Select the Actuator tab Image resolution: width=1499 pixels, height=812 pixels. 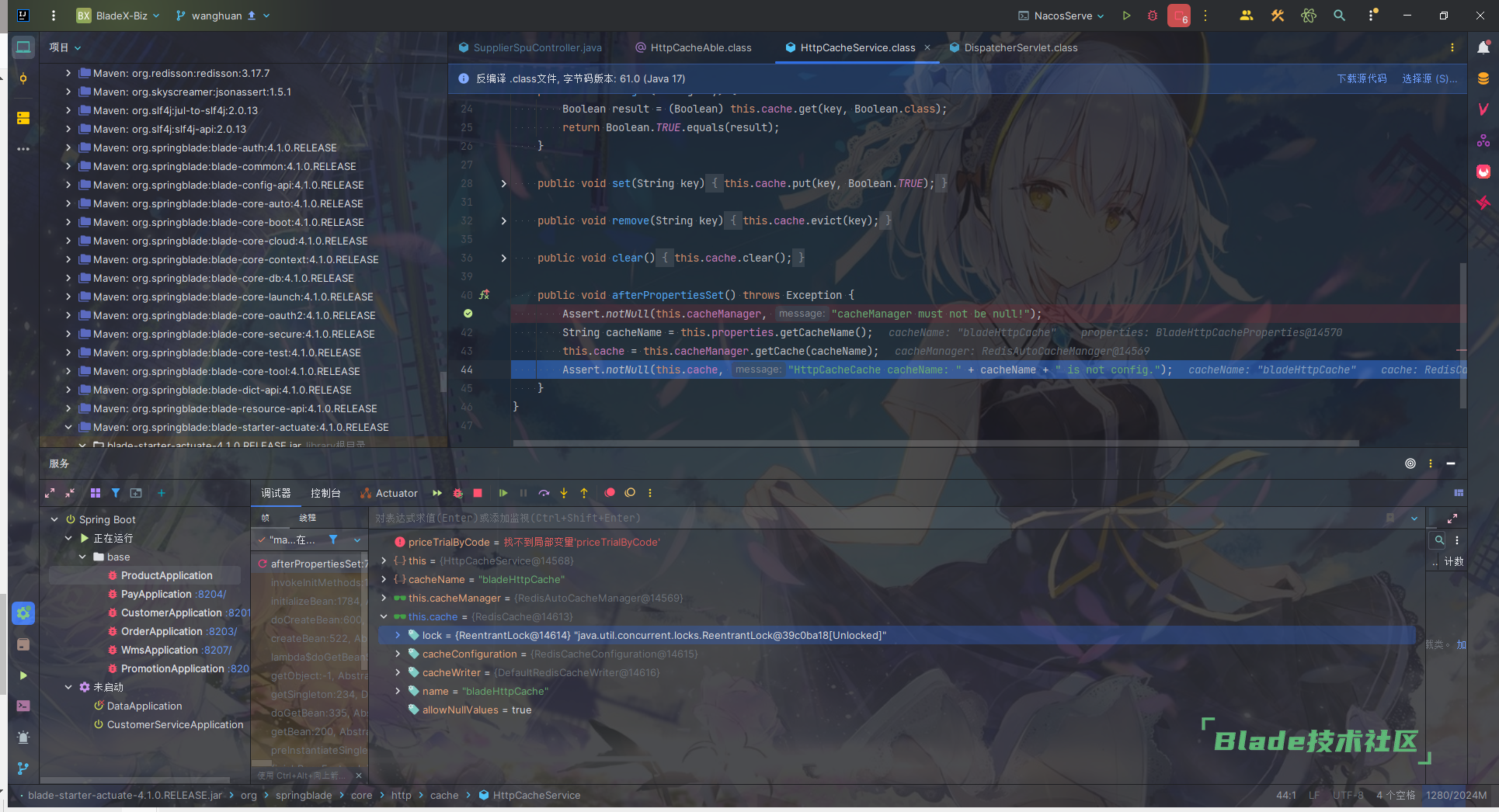click(x=388, y=493)
